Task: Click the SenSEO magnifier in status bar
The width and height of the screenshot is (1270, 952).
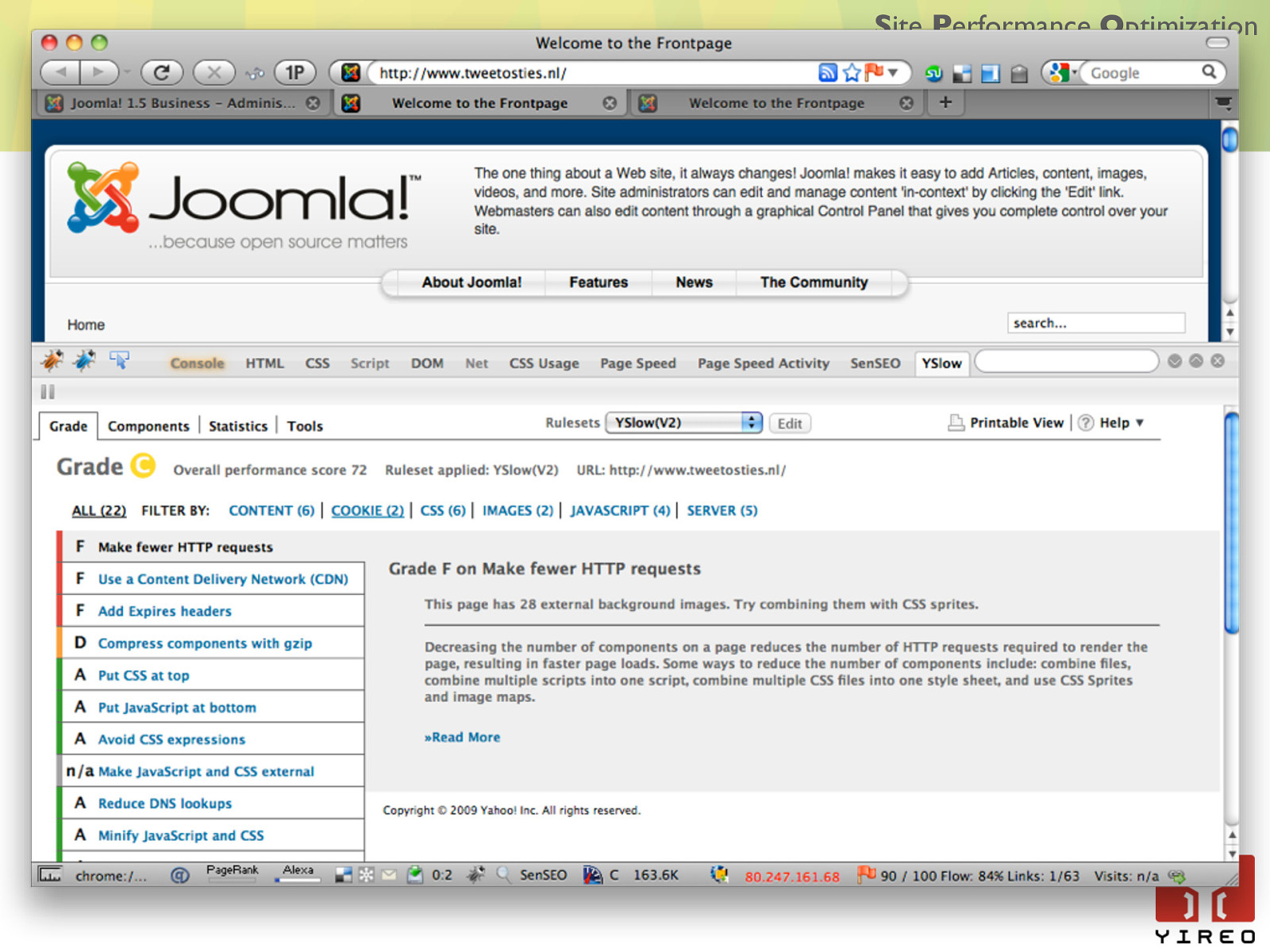Action: [x=504, y=875]
